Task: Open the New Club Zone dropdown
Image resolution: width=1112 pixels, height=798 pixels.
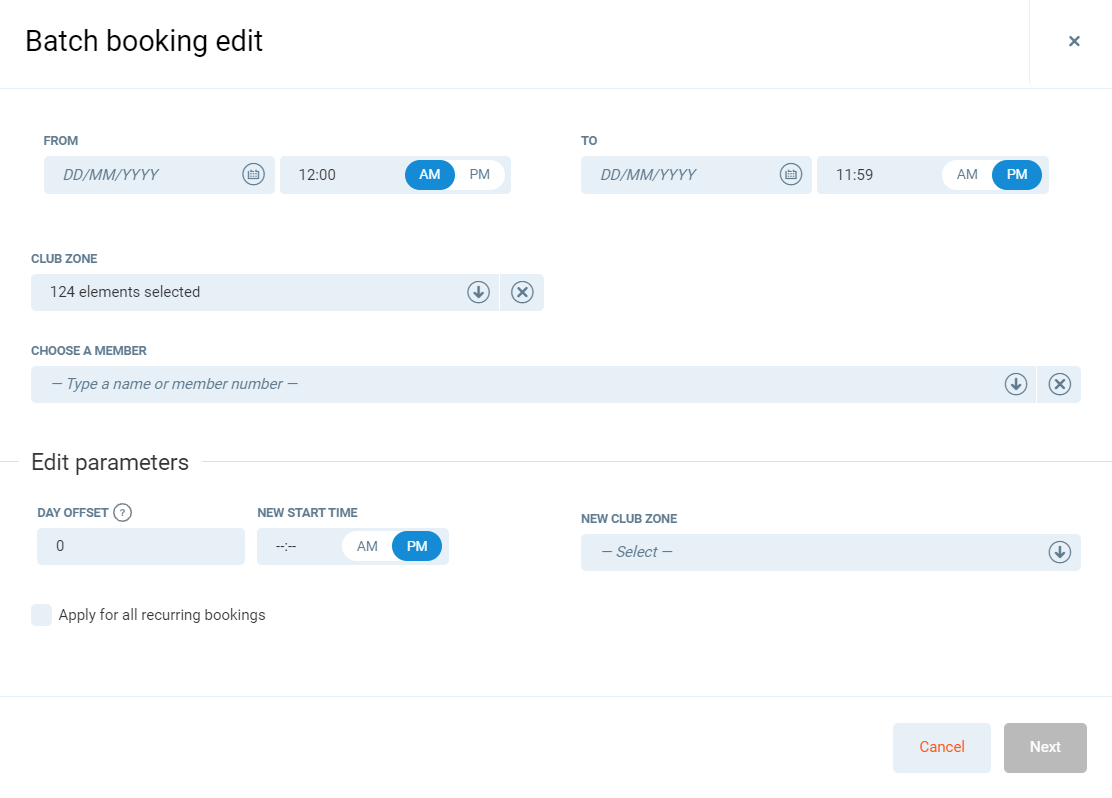Action: coord(830,552)
